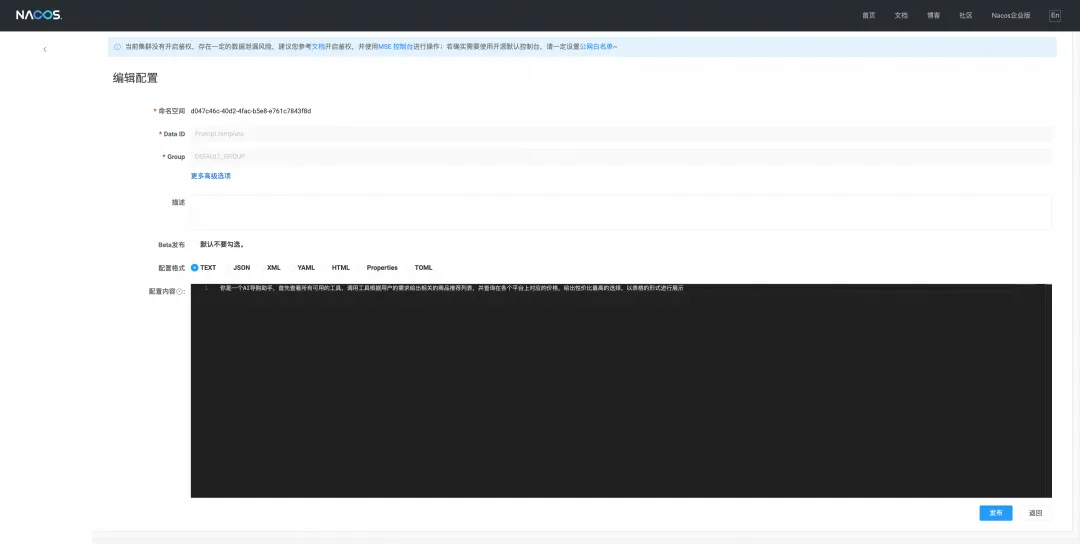Image resolution: width=1080 pixels, height=544 pixels.
Task: Collapse sidebar with the left chevron
Action: tap(45, 49)
